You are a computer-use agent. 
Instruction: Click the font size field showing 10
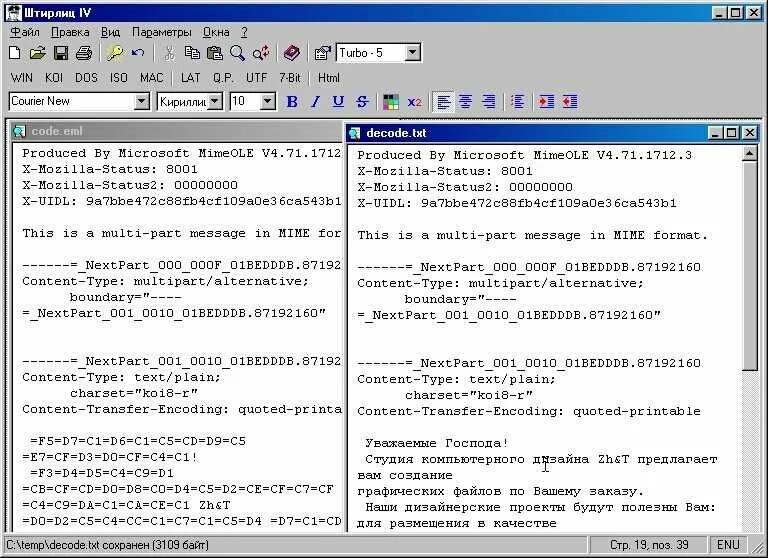245,101
